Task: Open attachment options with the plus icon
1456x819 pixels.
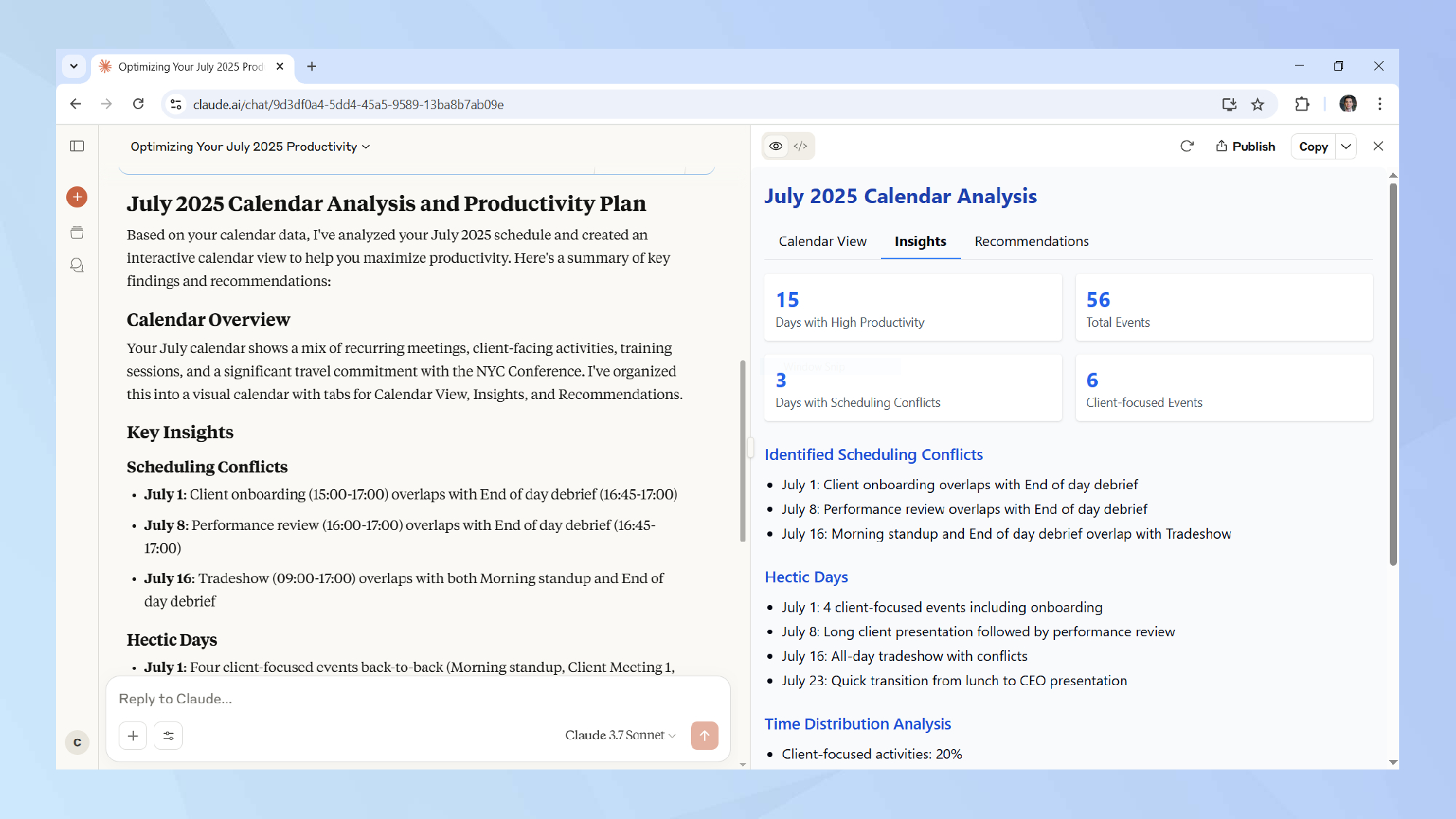Action: (x=132, y=735)
